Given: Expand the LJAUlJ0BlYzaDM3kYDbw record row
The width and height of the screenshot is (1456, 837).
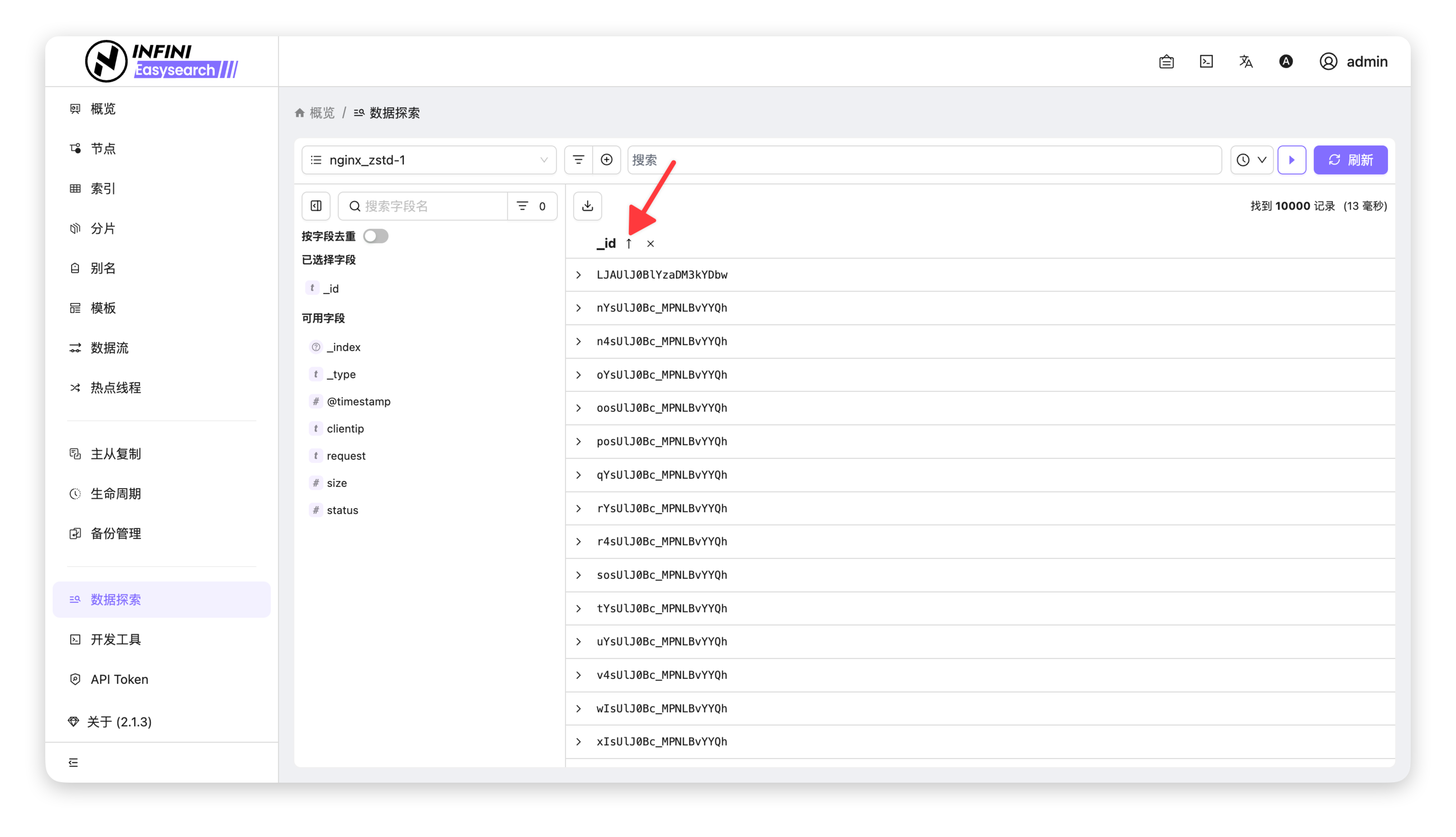Looking at the screenshot, I should (579, 275).
